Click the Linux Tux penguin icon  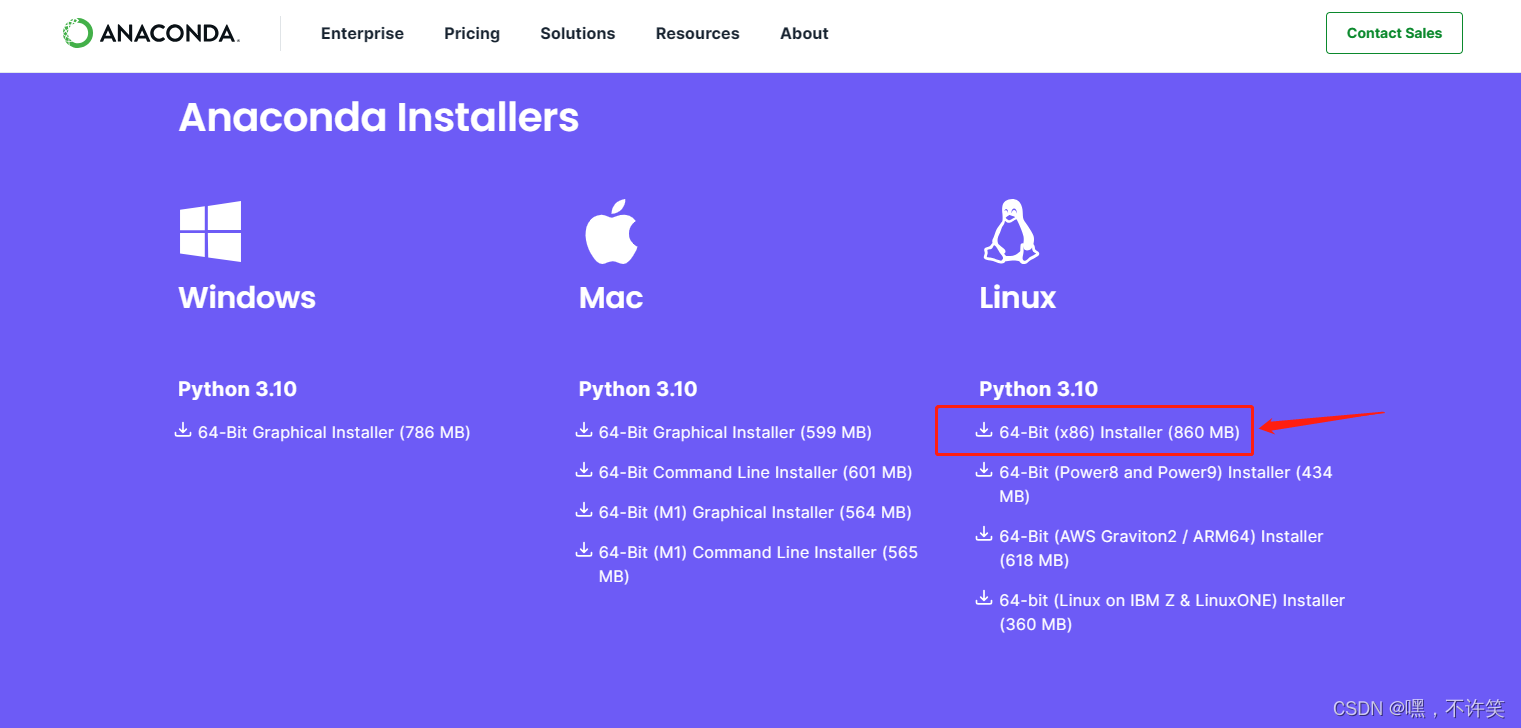[1011, 231]
